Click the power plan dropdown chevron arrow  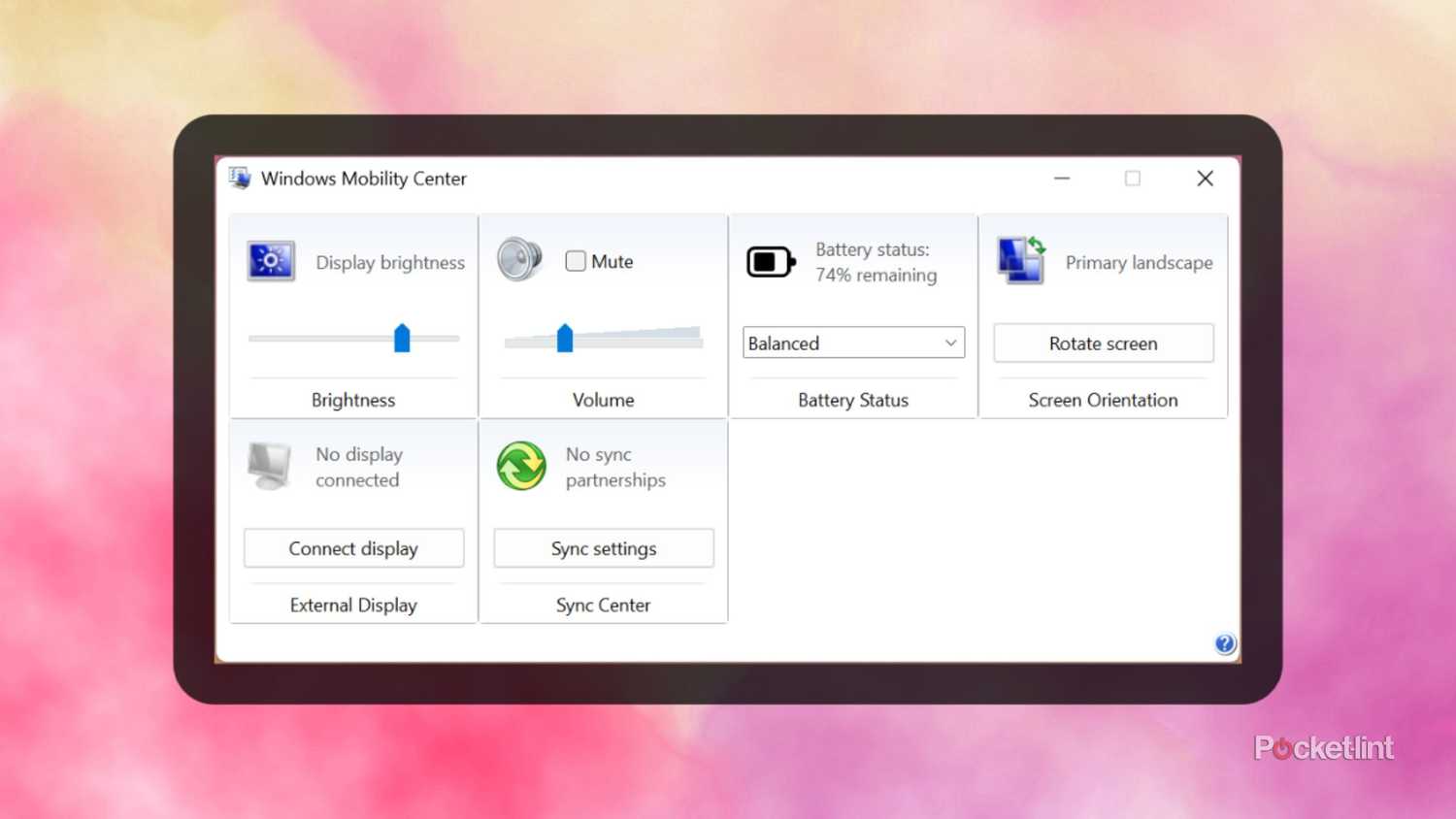point(949,343)
